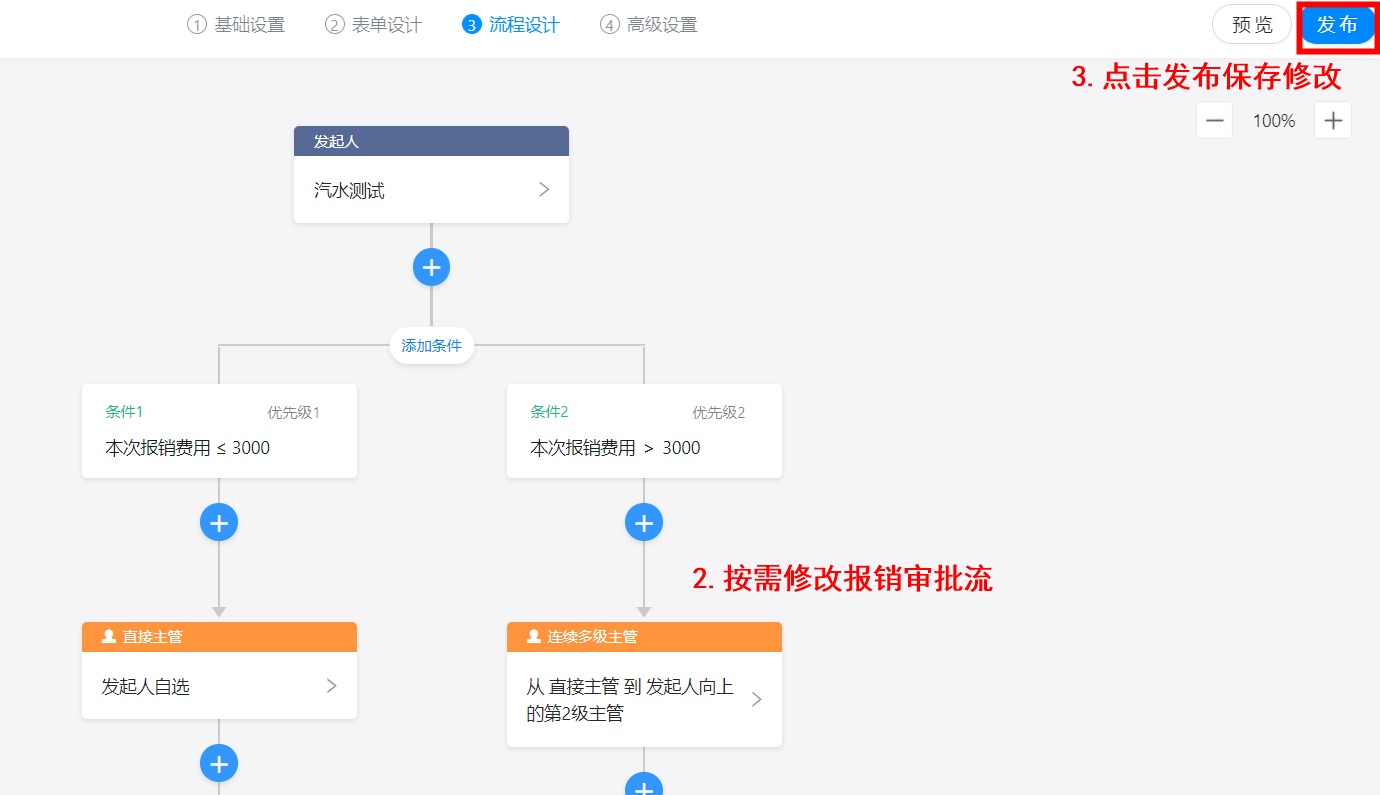Click the 发起人自选 text
Screen dimensions: 1380x795
coord(145,687)
